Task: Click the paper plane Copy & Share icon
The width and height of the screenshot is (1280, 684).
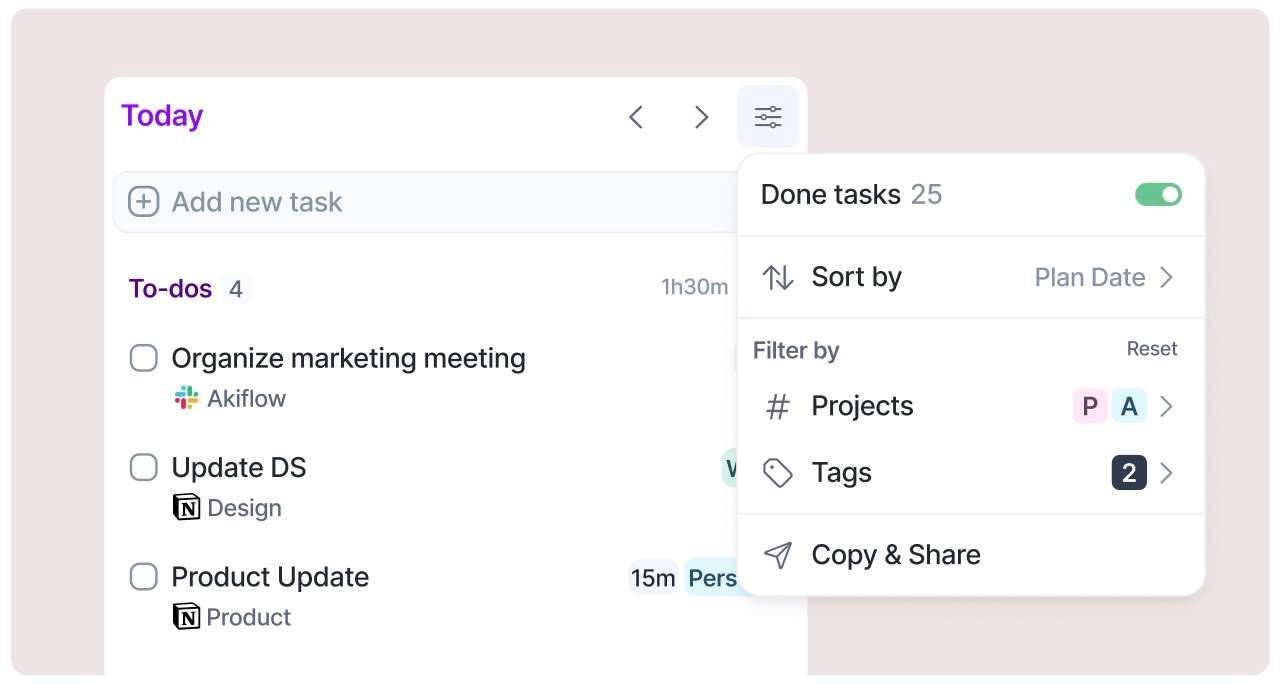Action: [778, 555]
